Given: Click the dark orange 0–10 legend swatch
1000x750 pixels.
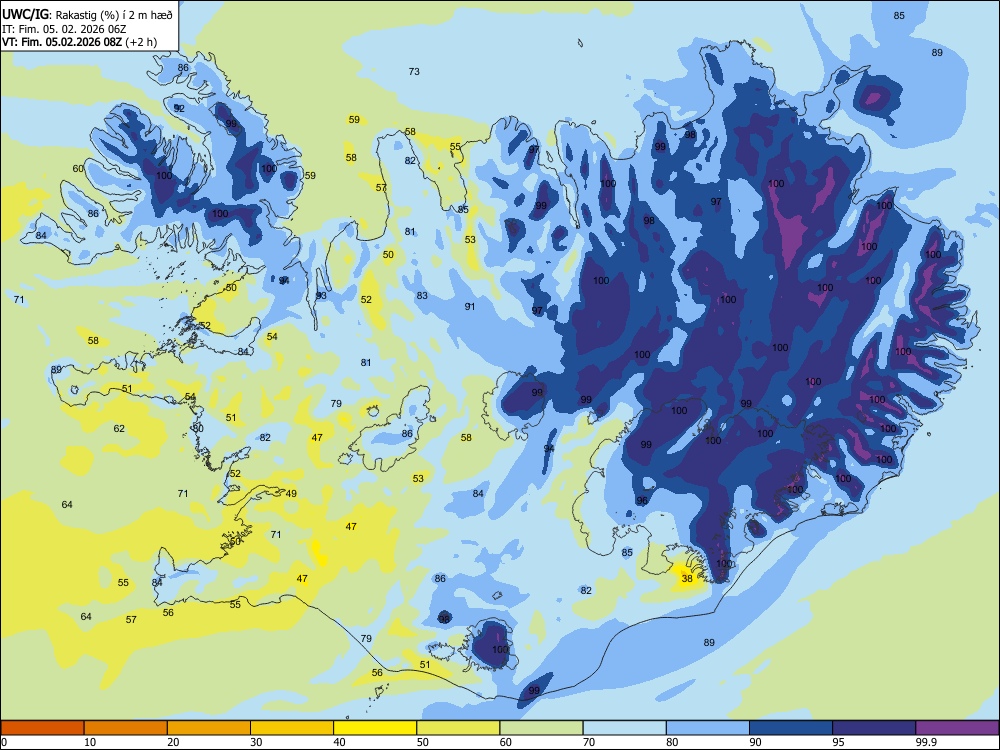Looking at the screenshot, I should click(42, 728).
